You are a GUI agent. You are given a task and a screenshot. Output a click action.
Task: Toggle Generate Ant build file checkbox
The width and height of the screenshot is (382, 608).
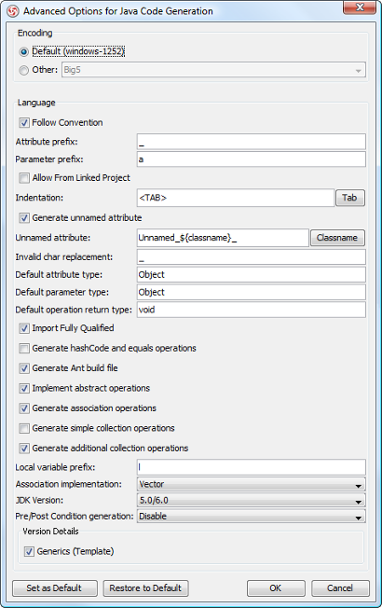24,368
